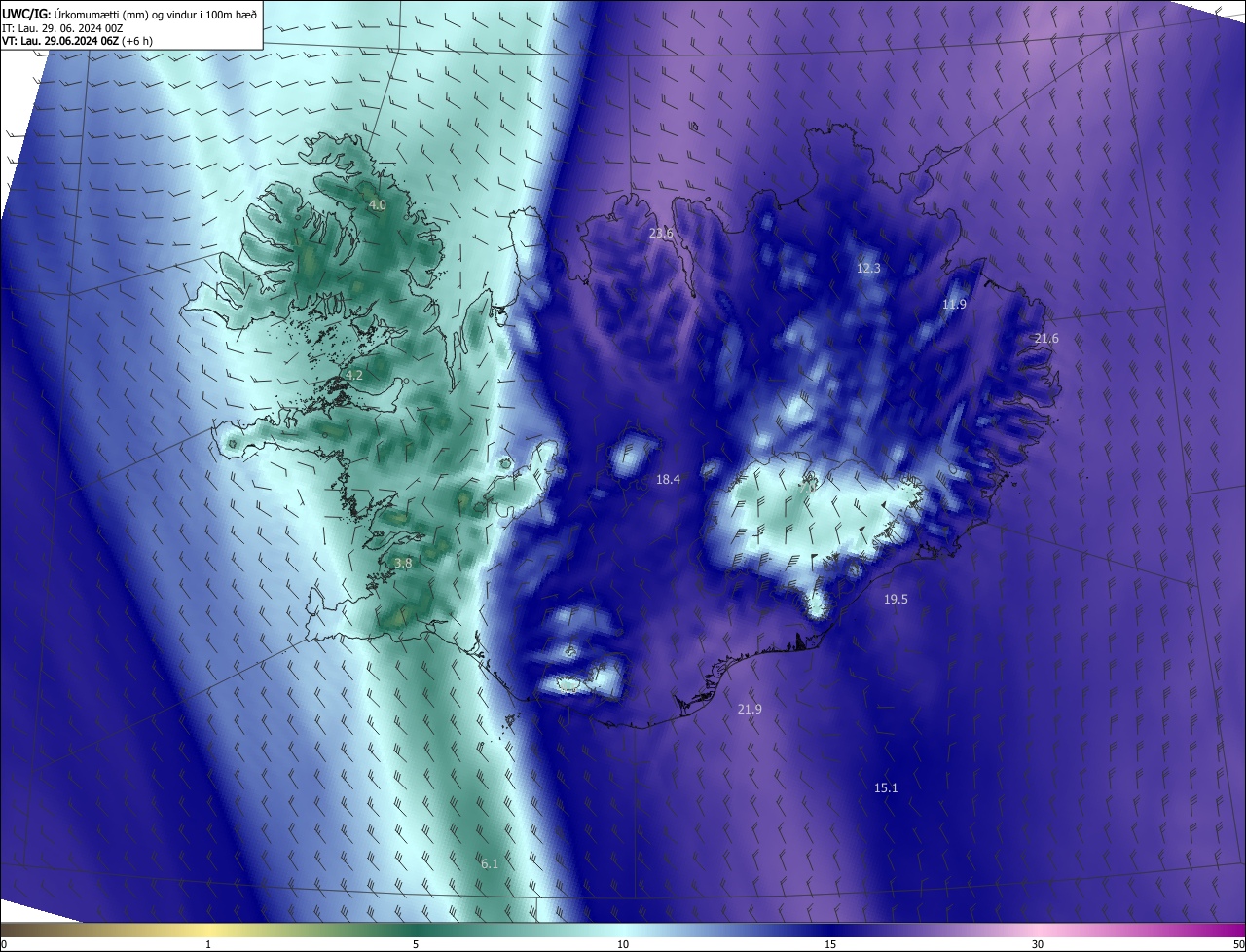Select the 15.1 value over the ocean
Image resolution: width=1246 pixels, height=952 pixels.
[886, 787]
